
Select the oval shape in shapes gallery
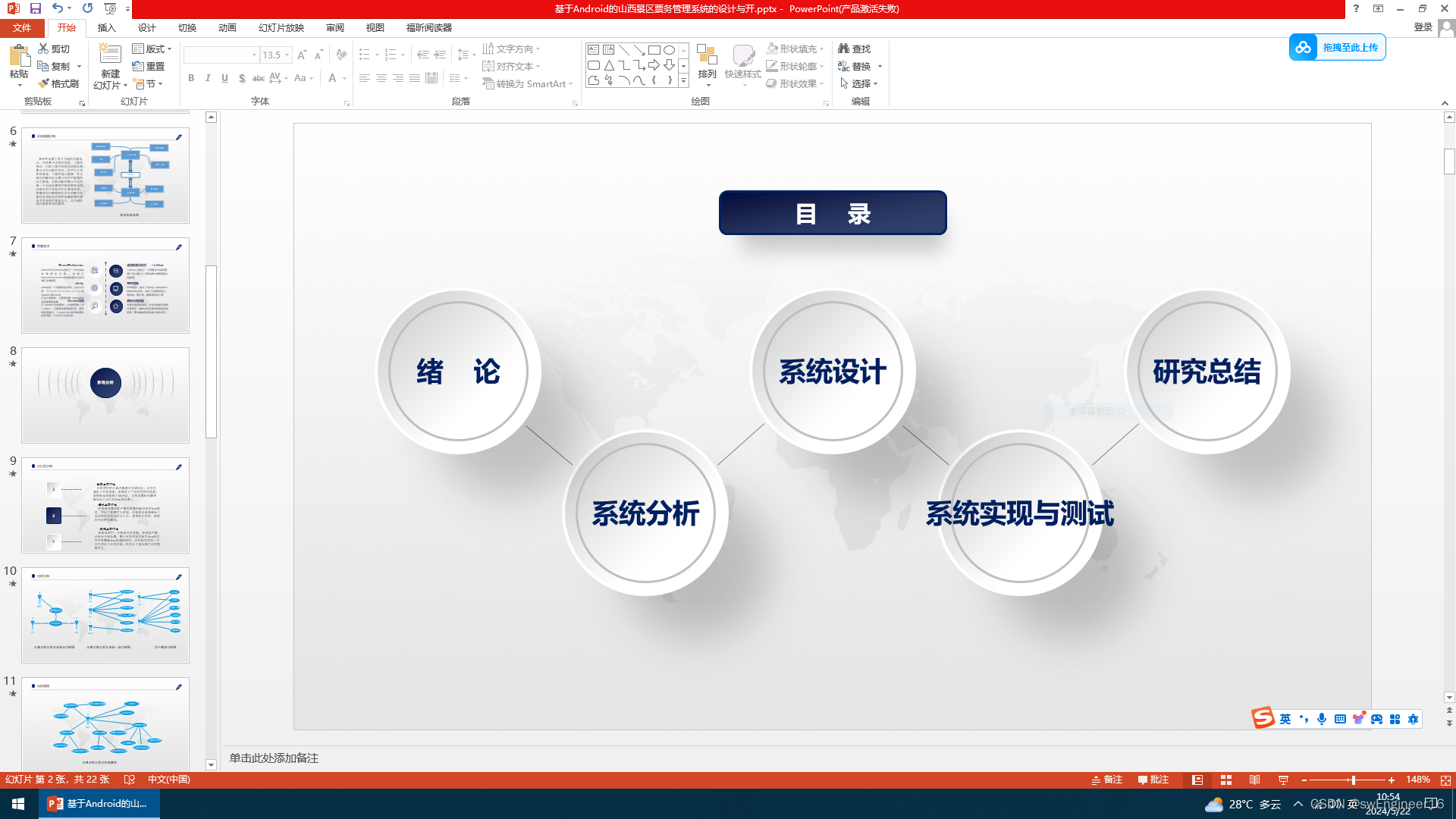tap(669, 50)
